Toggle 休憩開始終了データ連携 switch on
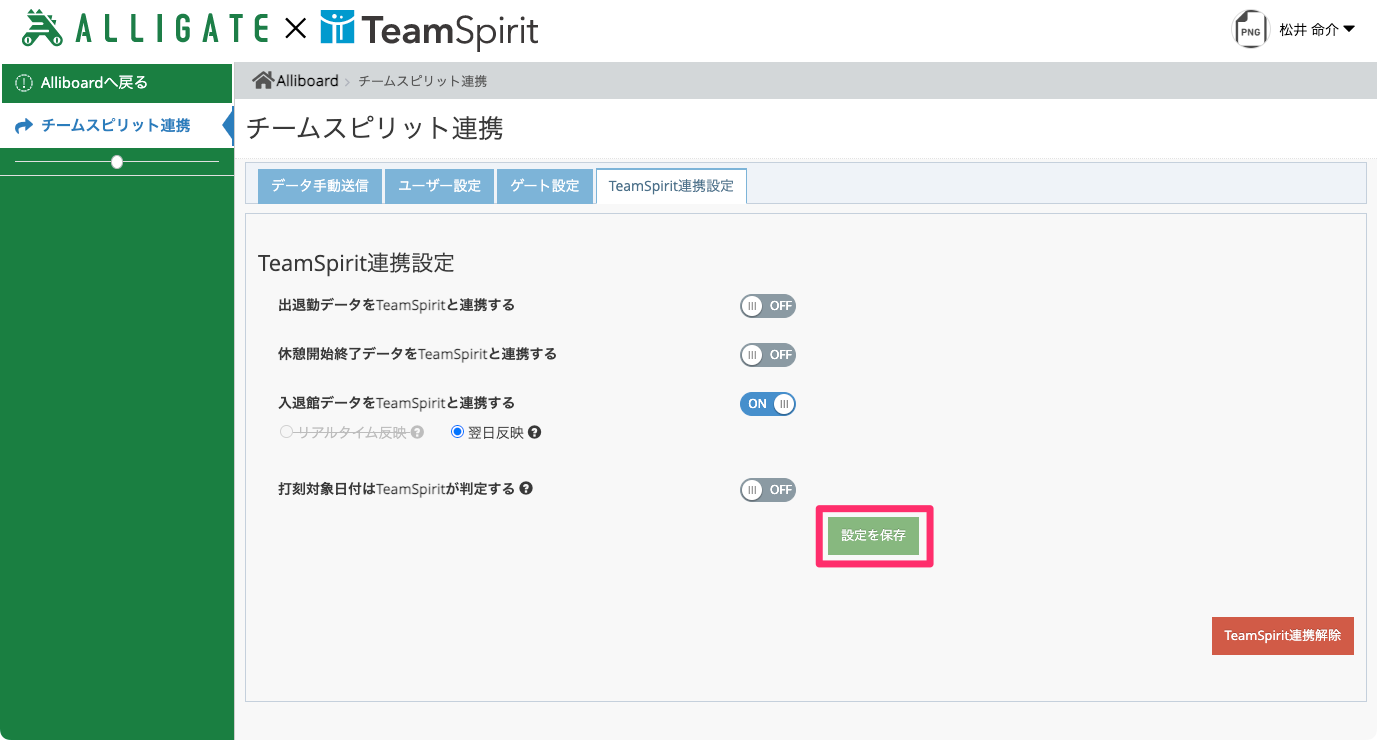 768,355
